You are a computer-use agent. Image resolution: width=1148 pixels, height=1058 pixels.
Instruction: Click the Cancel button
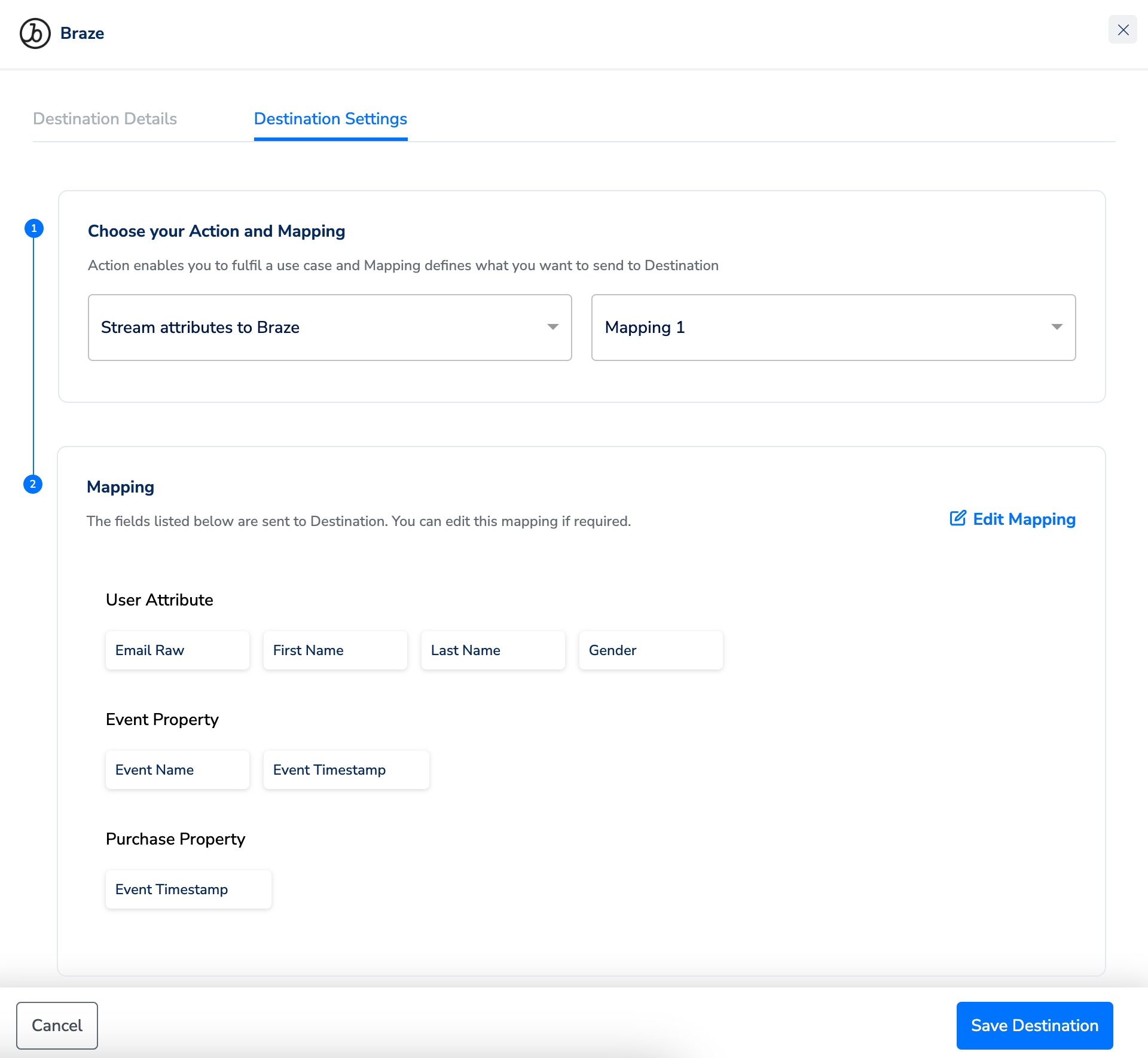tap(57, 1025)
